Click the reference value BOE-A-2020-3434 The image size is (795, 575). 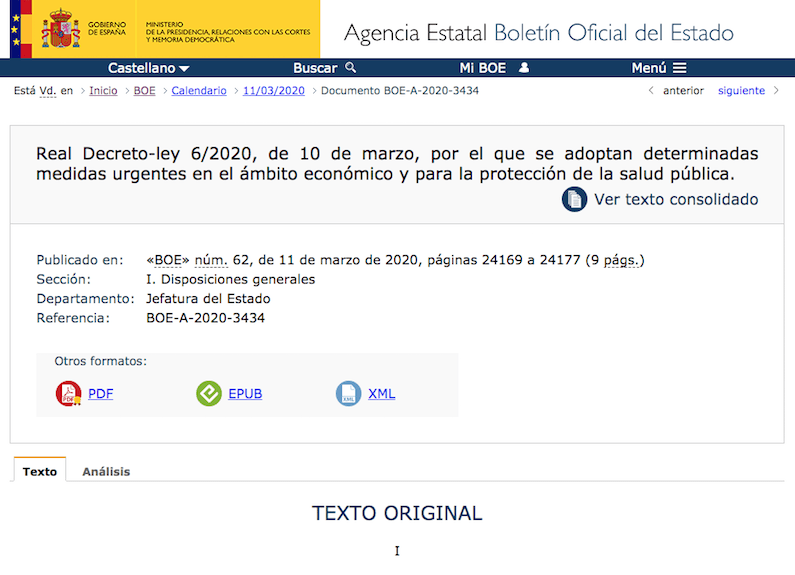[205, 318]
